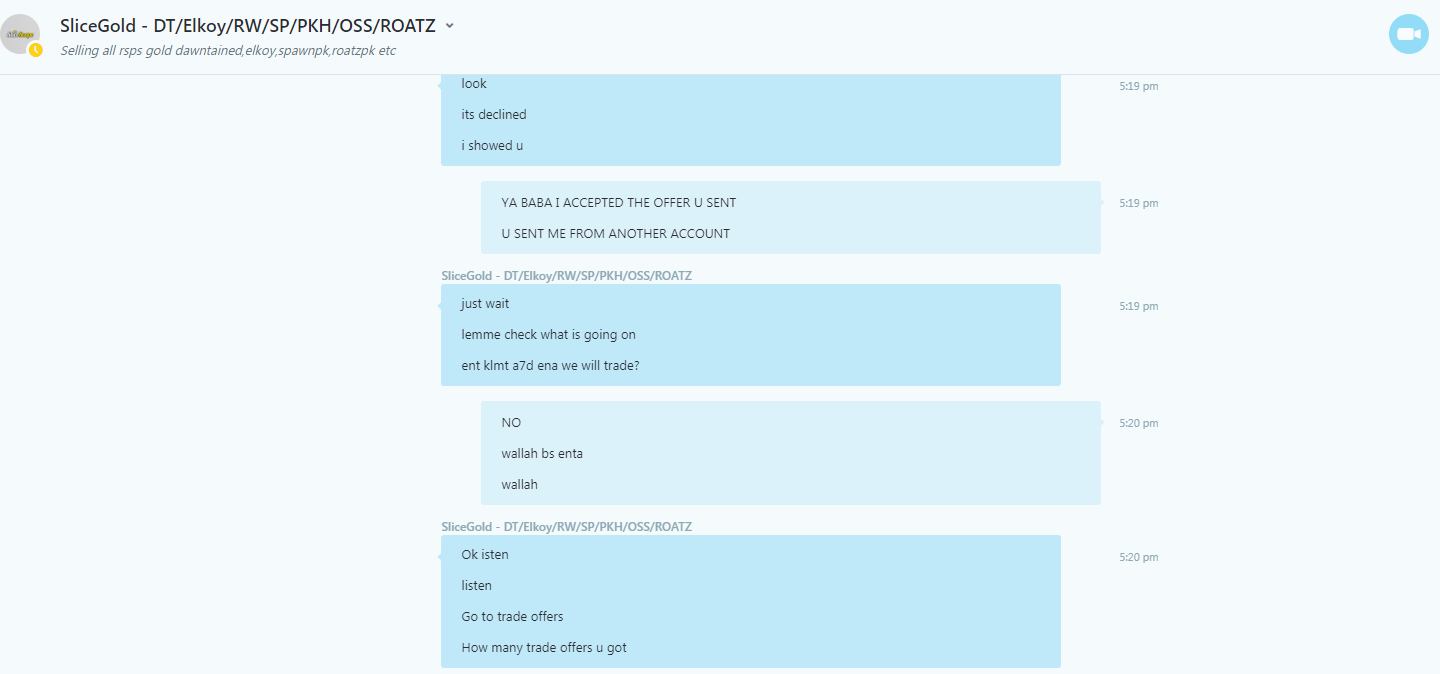This screenshot has height=674, width=1440.
Task: Select the mood text about selling rsps gold
Action: [x=228, y=50]
